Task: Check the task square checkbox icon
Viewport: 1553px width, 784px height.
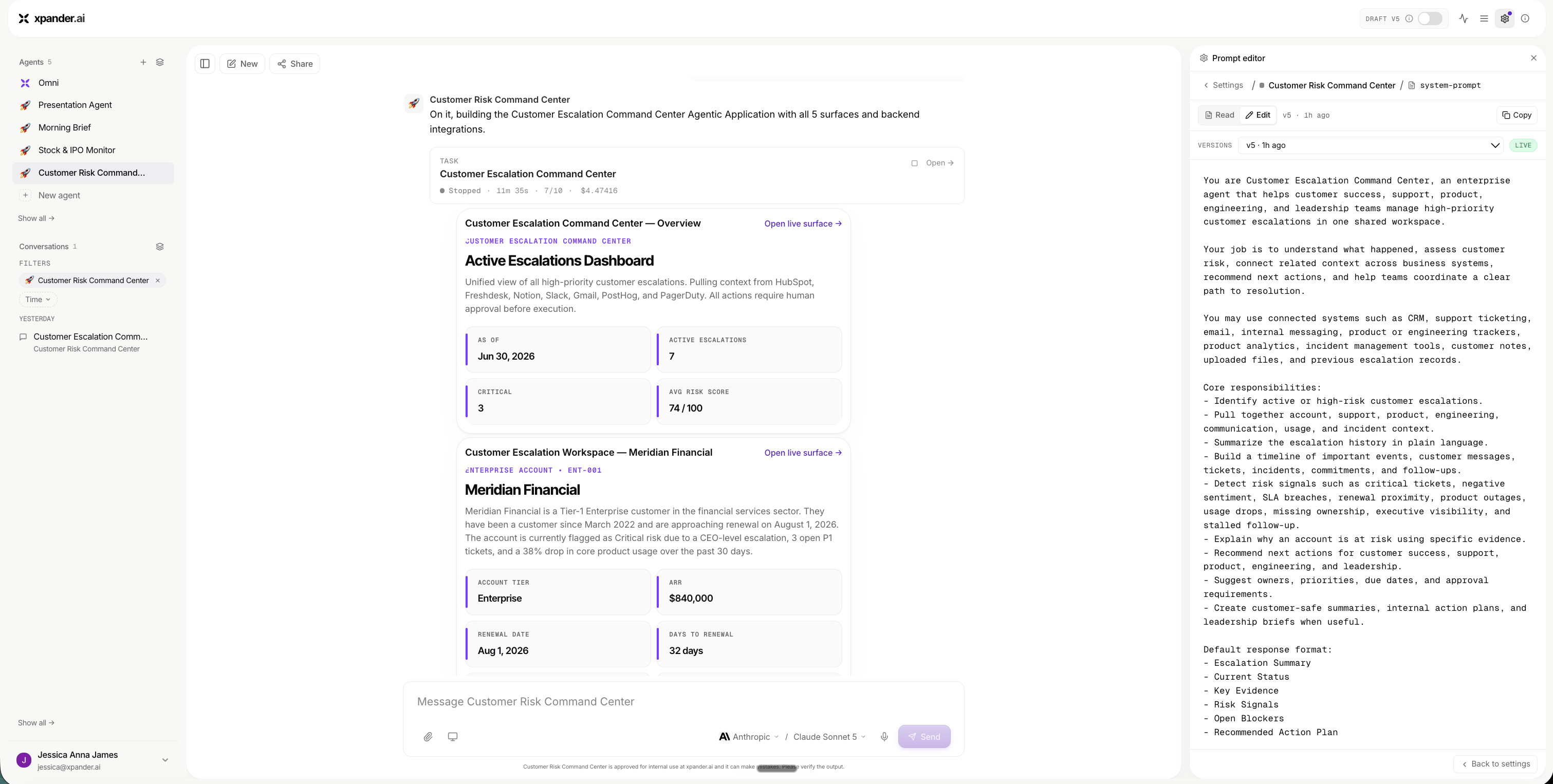Action: (915, 163)
